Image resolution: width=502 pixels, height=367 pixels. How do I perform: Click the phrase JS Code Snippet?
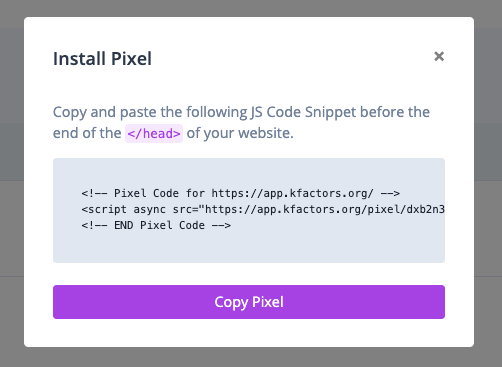303,112
